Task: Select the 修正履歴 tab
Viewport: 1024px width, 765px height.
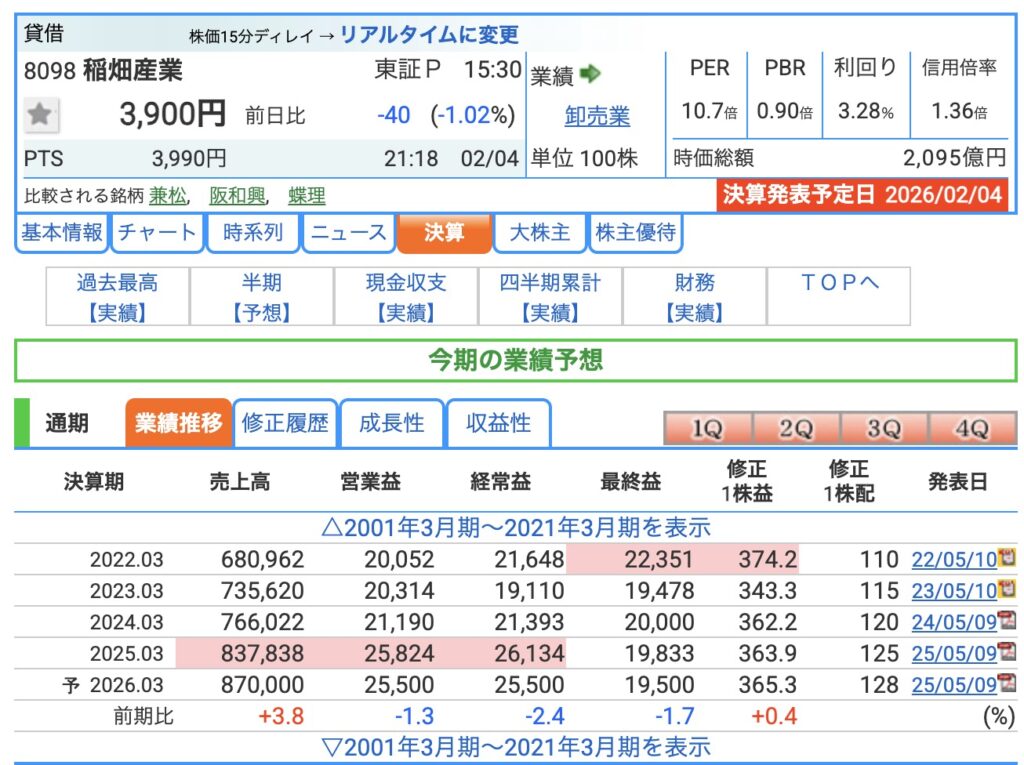Action: 285,423
